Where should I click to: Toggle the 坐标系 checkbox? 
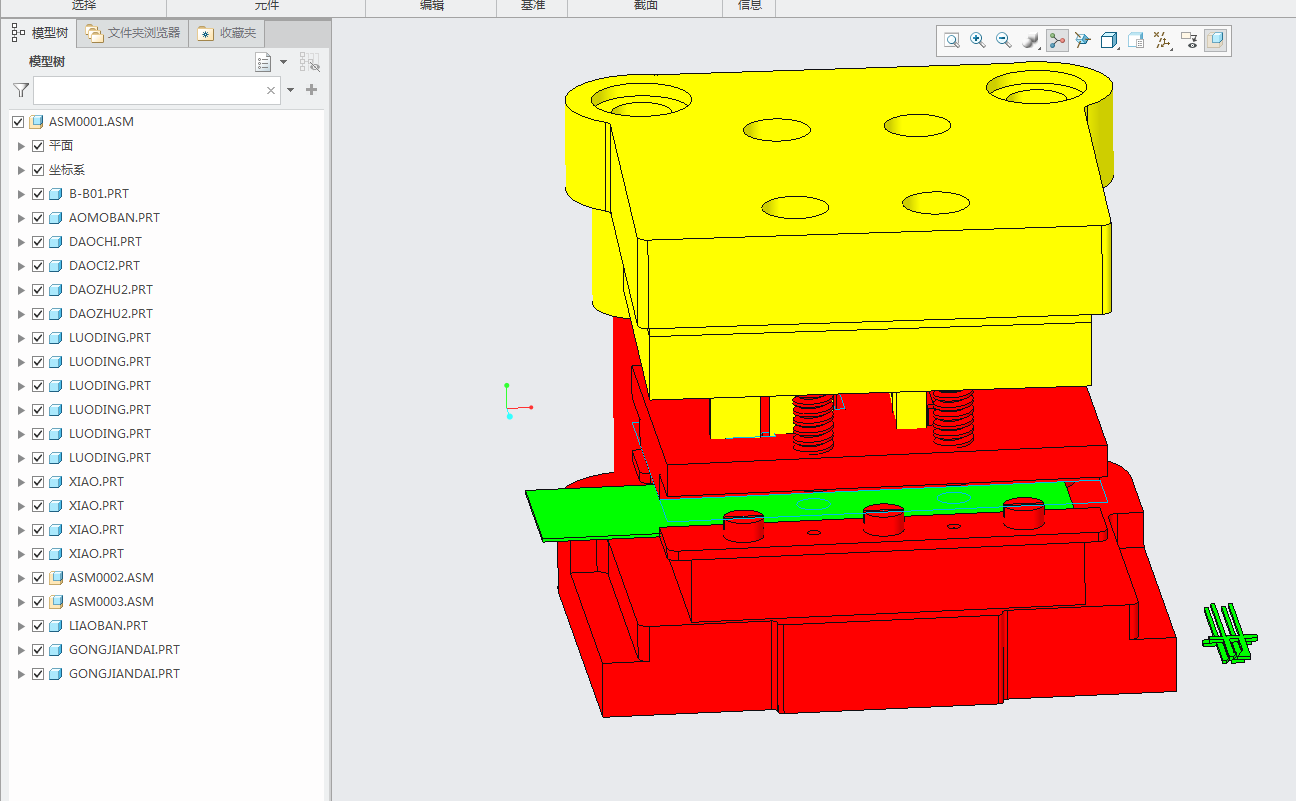click(x=38, y=170)
